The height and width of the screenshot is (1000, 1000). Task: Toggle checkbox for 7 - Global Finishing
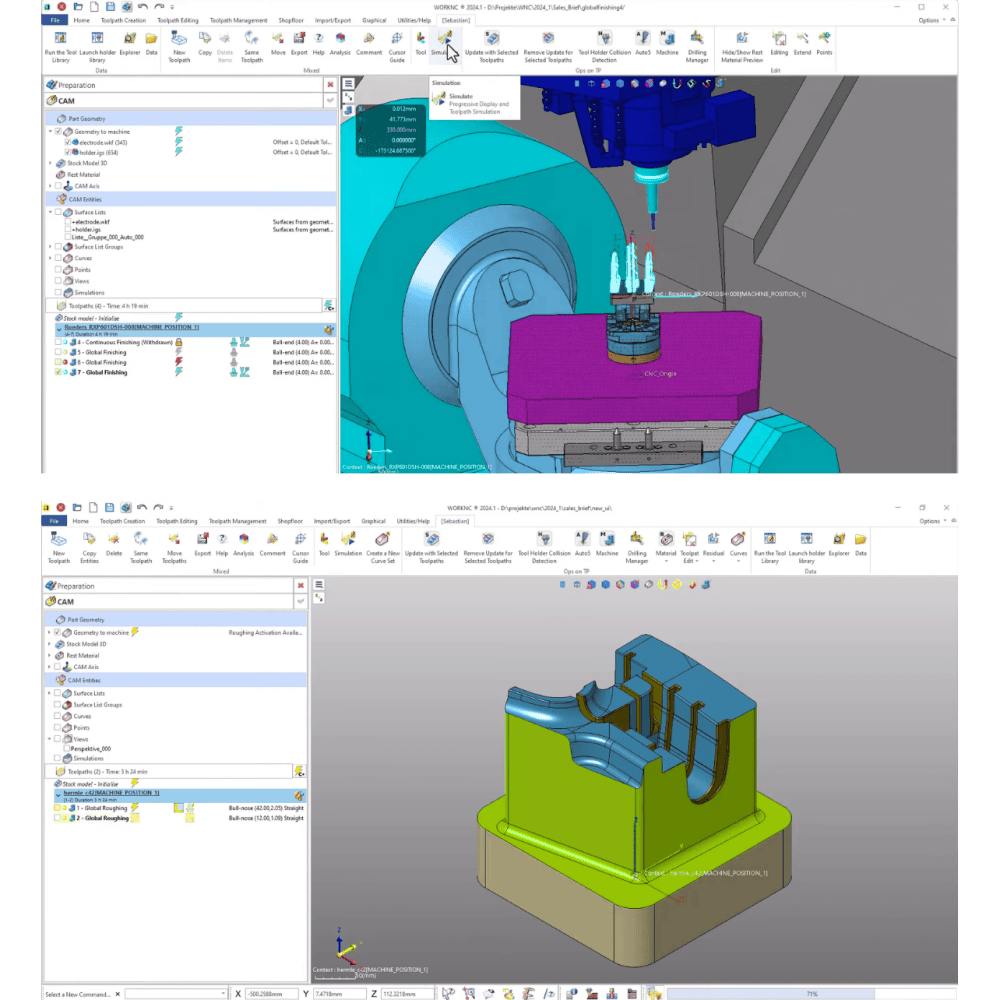[58, 372]
